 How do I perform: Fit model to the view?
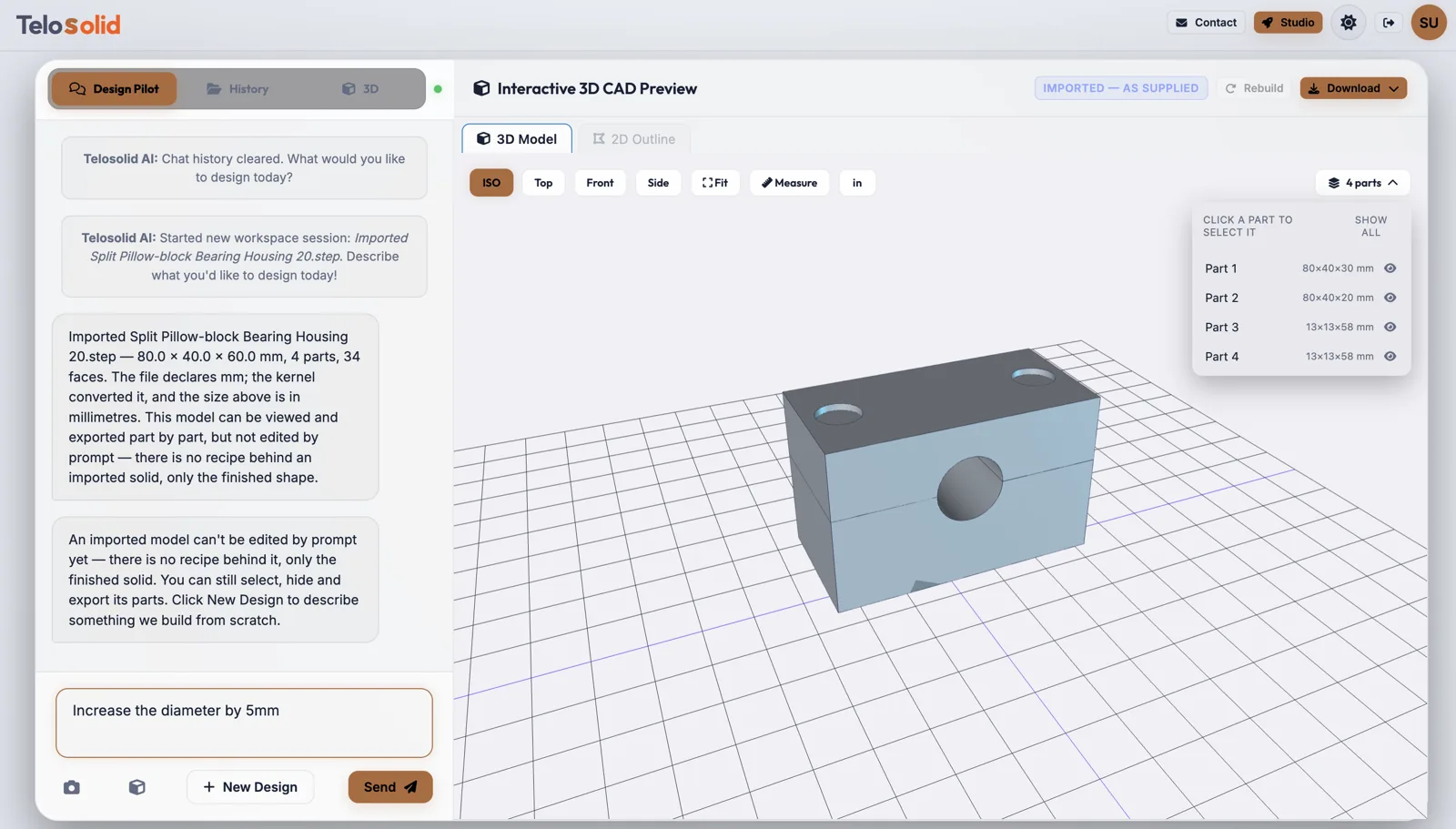[x=715, y=183]
